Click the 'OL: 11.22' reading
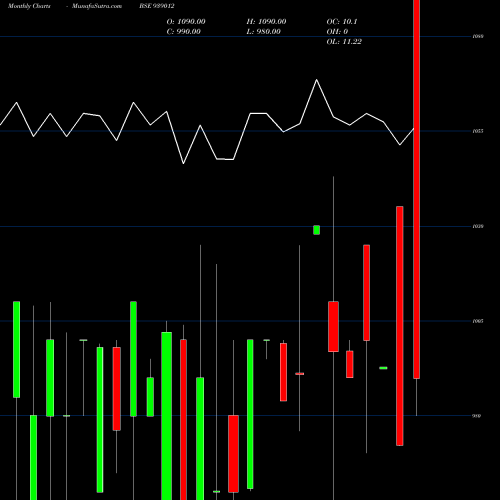Image resolution: width=500 pixels, height=500 pixels. point(344,42)
